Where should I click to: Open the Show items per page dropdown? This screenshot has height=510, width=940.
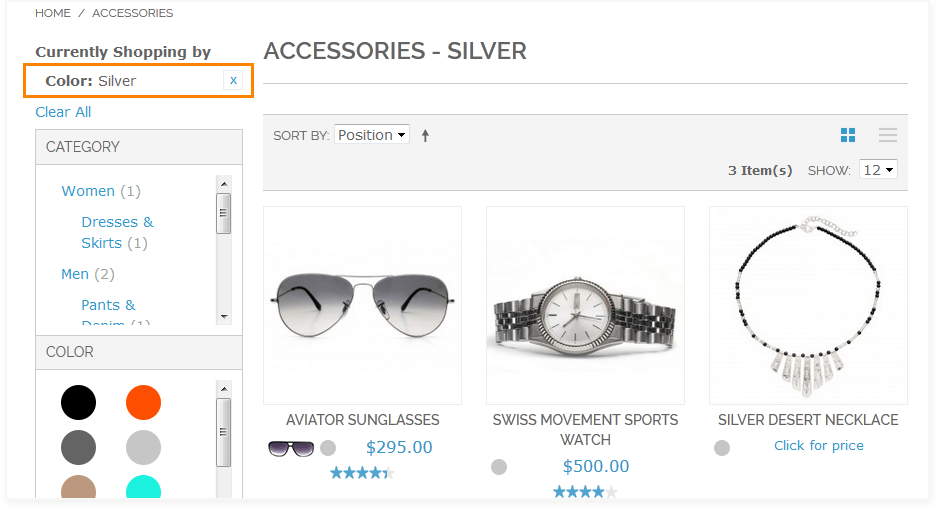coord(879,170)
